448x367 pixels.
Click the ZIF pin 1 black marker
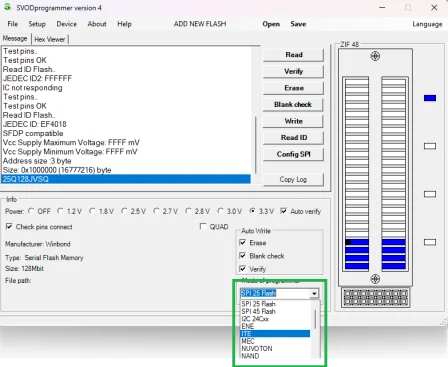[348, 242]
